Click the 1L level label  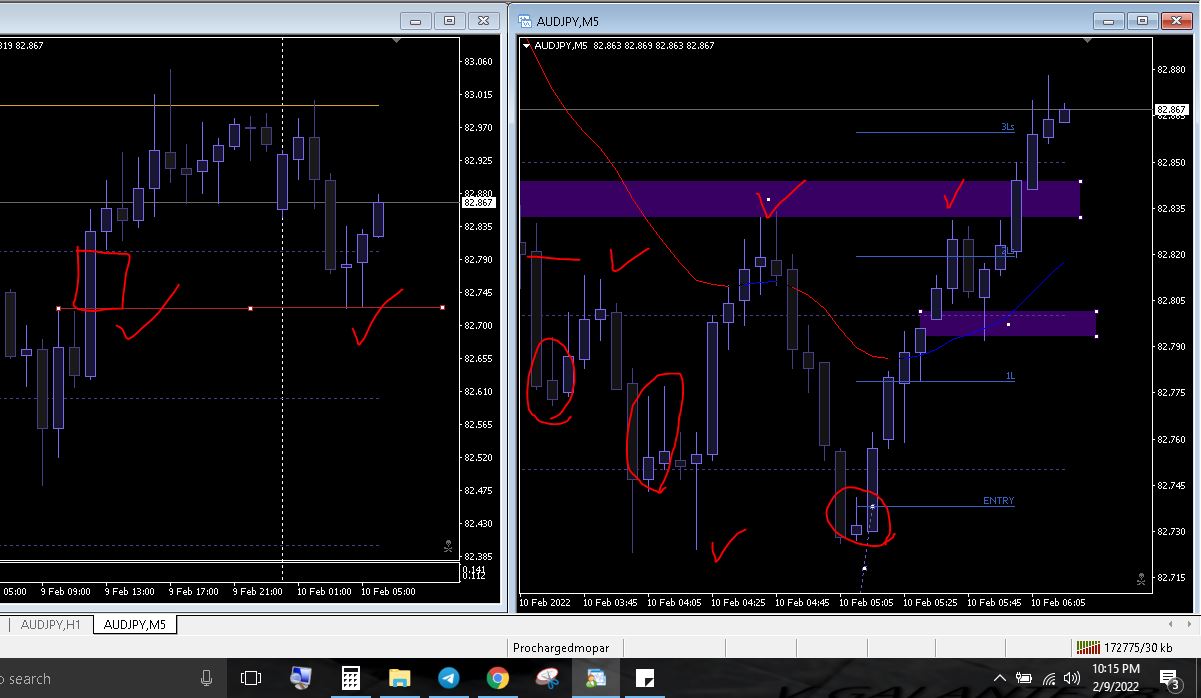[x=1010, y=376]
